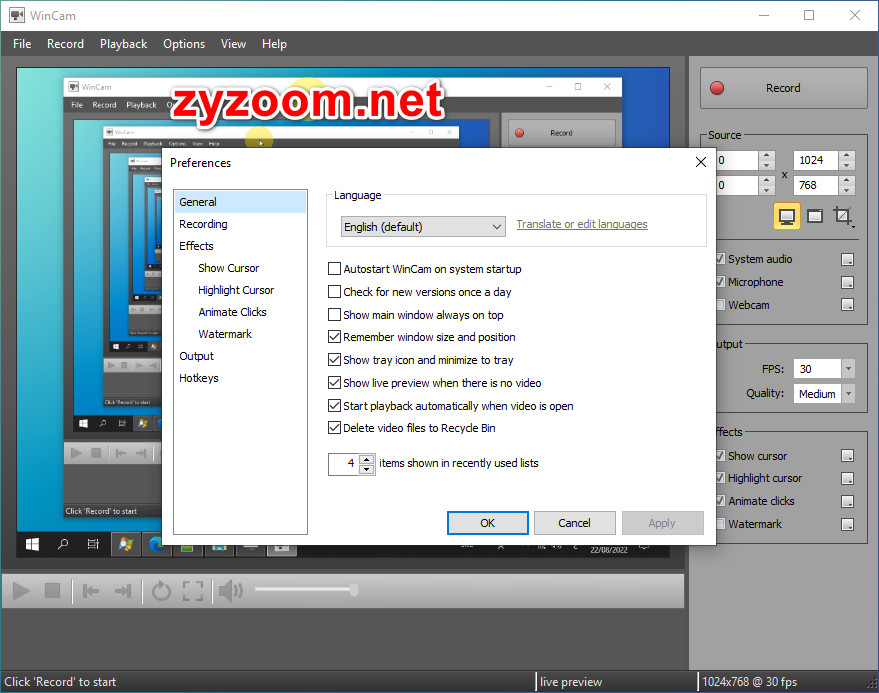Click the WinCam app icon in title bar

[x=17, y=15]
